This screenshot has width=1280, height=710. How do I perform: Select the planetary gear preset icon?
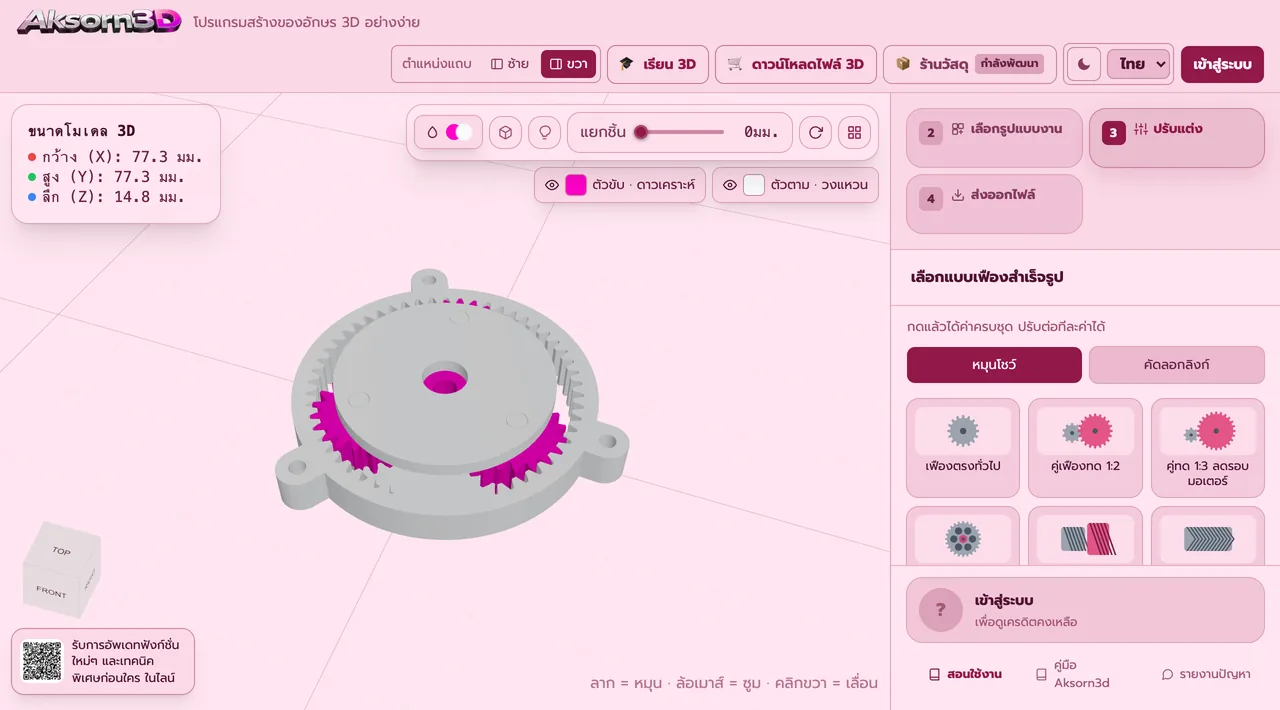click(963, 539)
